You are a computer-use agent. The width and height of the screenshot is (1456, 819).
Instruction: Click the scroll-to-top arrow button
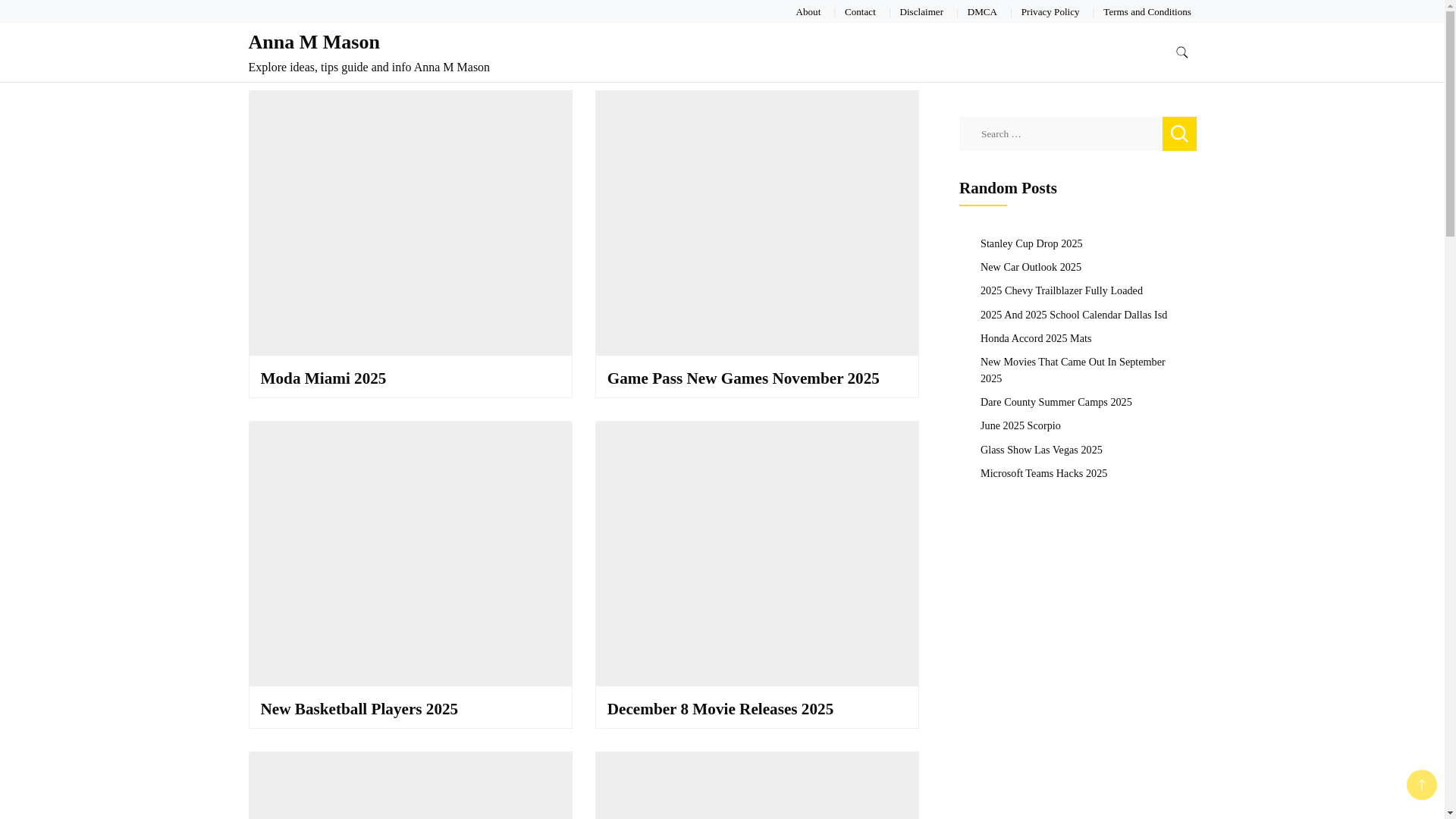pos(1421,785)
